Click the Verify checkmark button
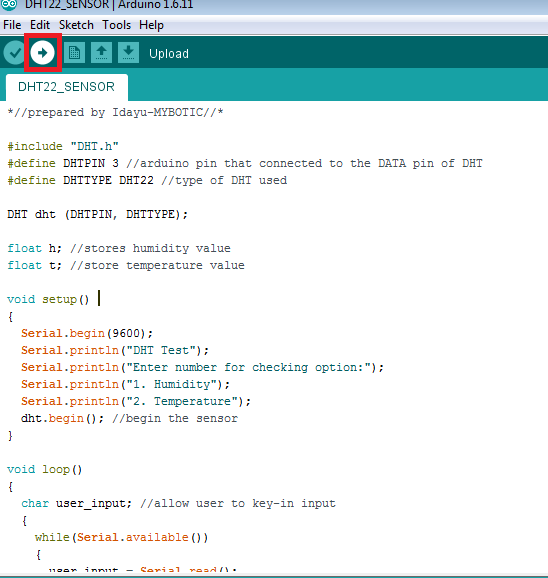 click(14, 53)
